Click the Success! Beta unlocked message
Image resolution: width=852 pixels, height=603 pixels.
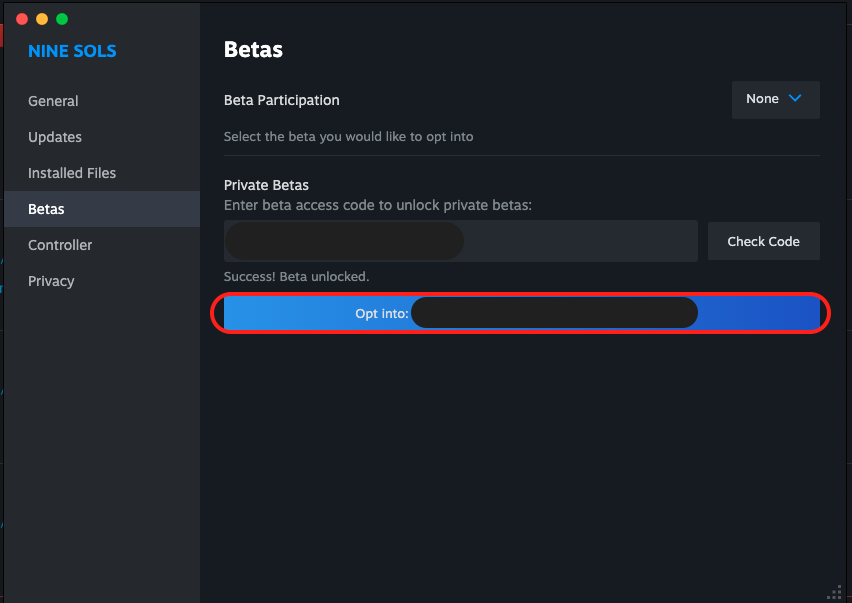(x=296, y=276)
